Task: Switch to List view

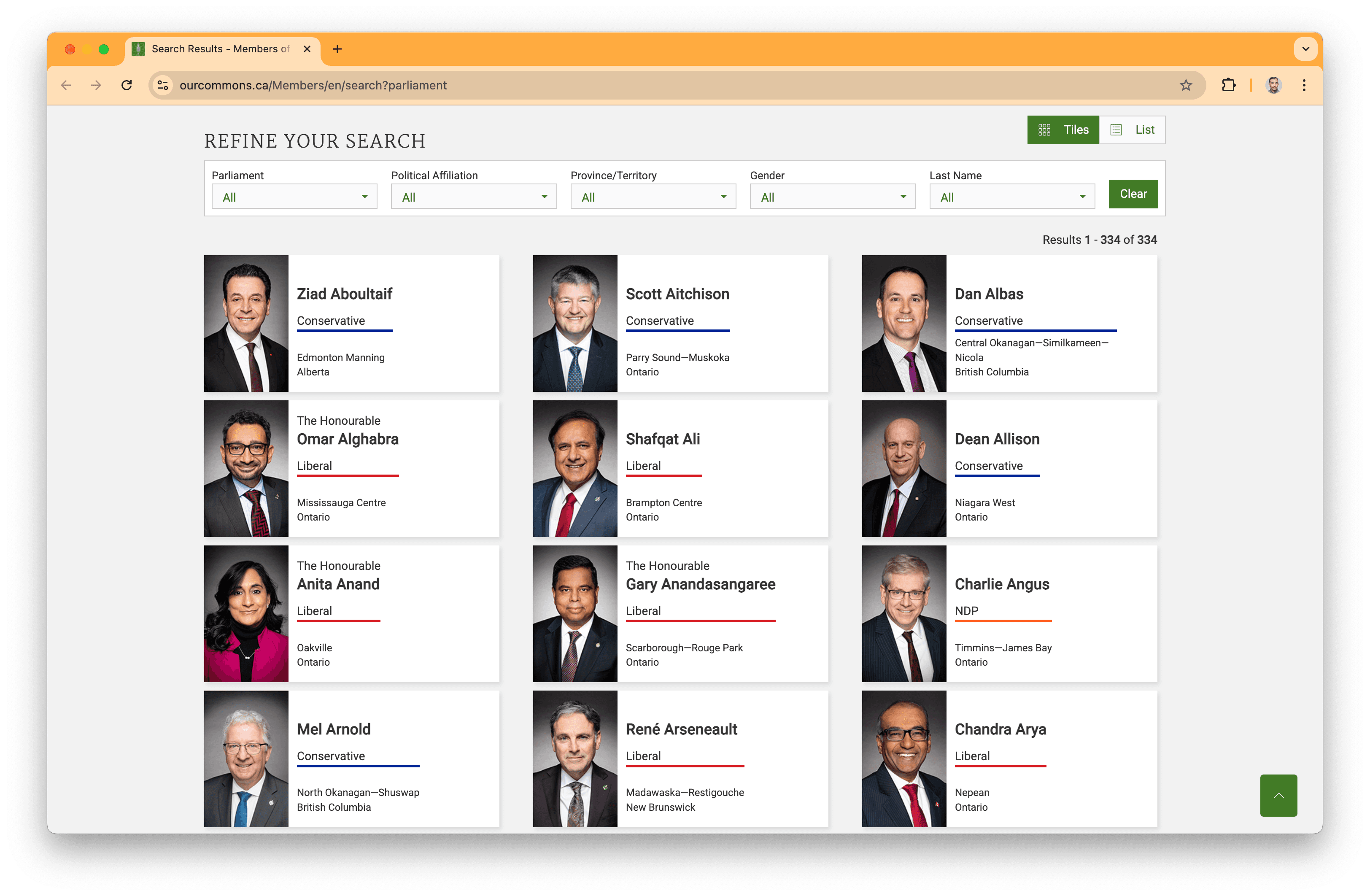Action: click(x=1132, y=130)
